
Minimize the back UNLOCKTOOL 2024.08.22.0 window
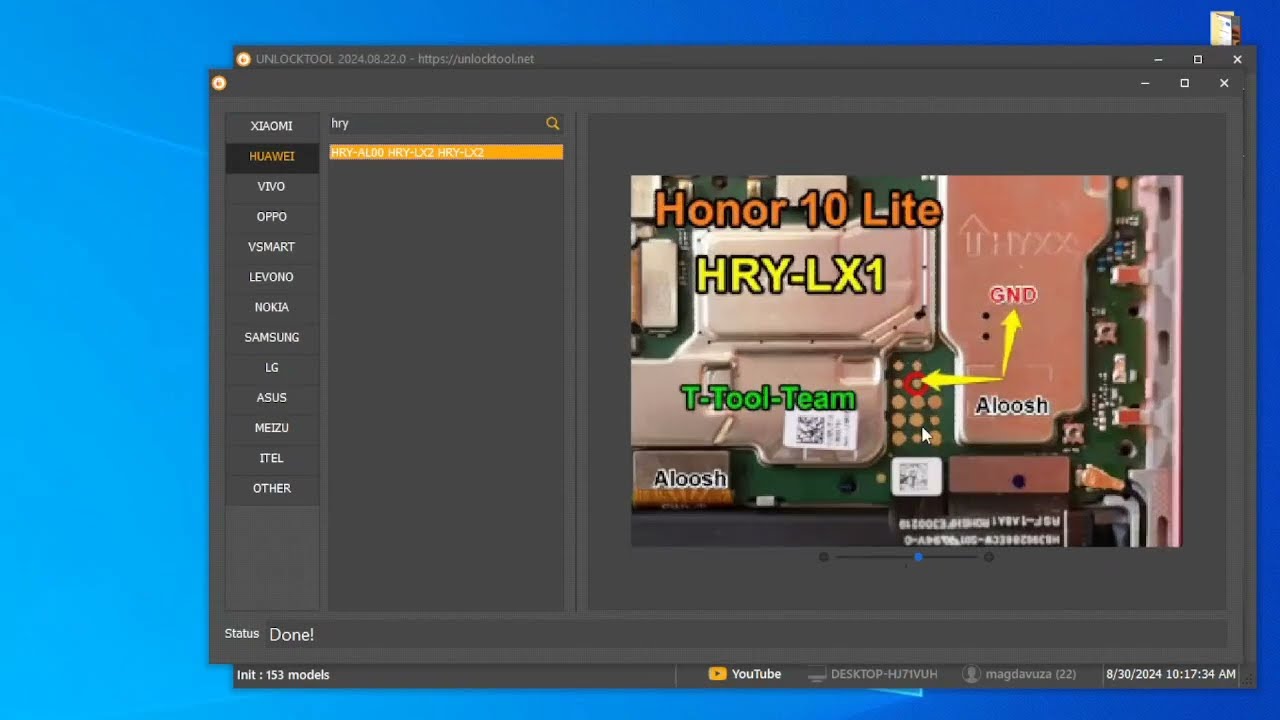[1158, 59]
